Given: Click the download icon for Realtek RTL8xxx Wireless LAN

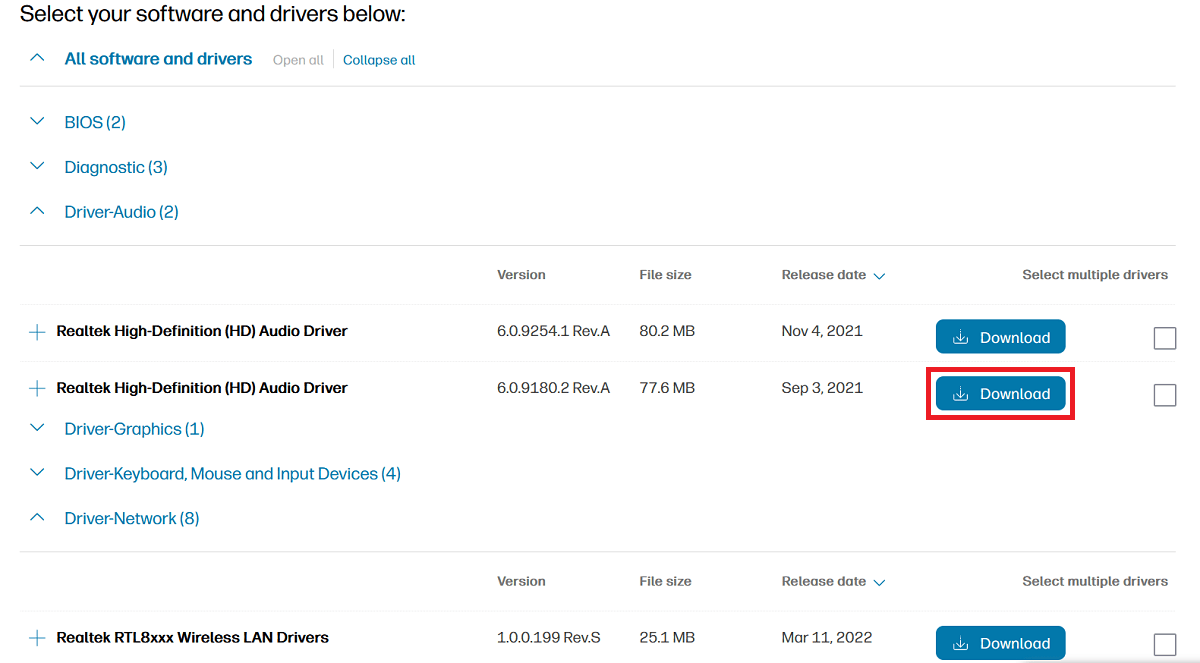Looking at the screenshot, I should click(962, 643).
